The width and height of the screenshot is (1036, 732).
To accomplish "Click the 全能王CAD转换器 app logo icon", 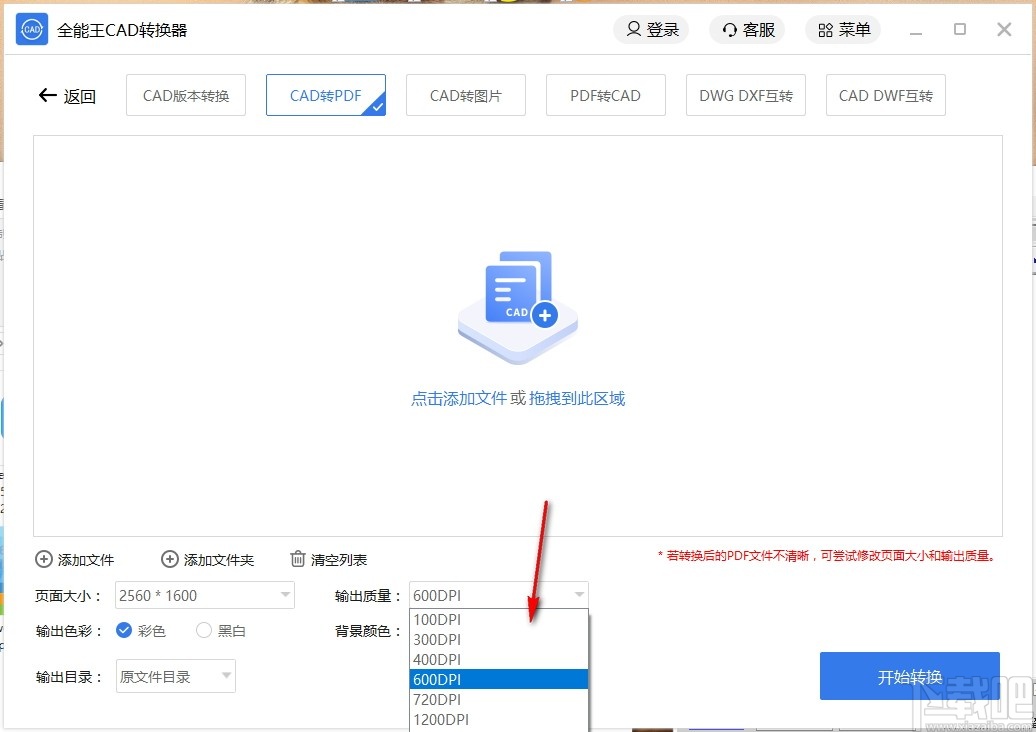I will coord(31,29).
